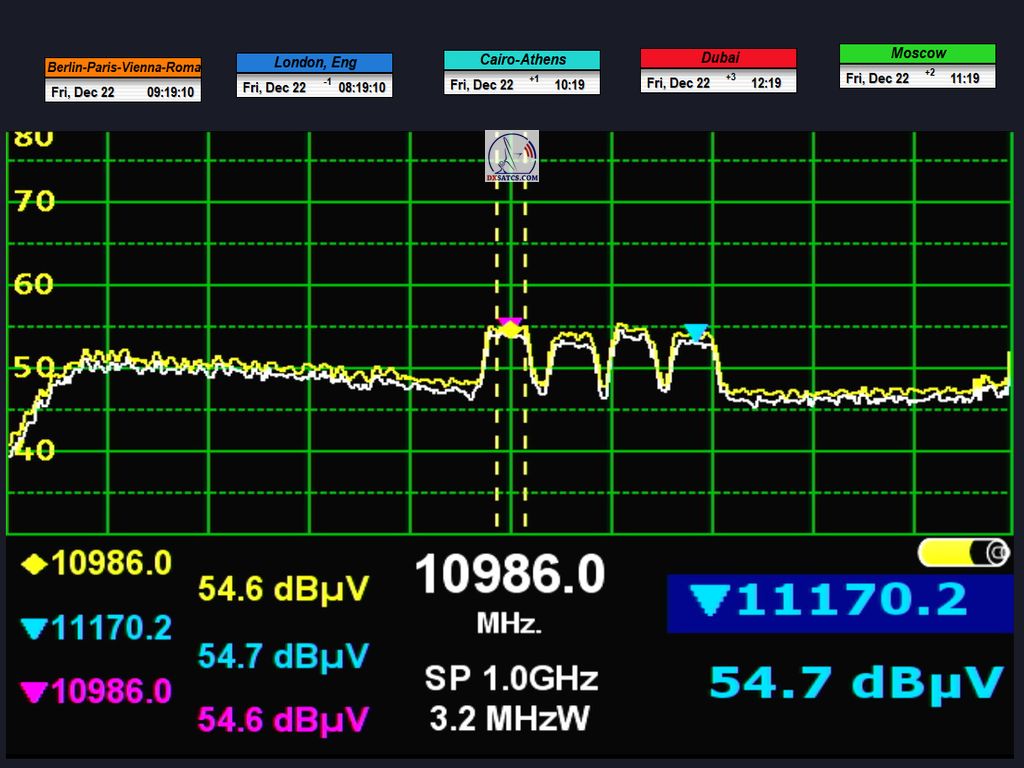Click the Cairo-Athens clock title bar
Screen dimensions: 1024x768
[x=521, y=60]
